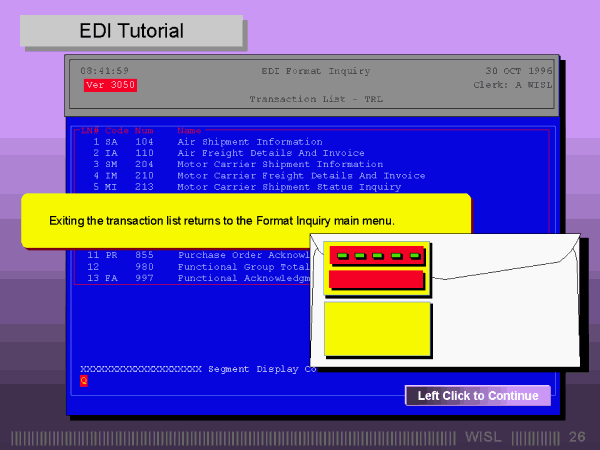Click the EDI Format Inquiry screen title

(x=315, y=71)
